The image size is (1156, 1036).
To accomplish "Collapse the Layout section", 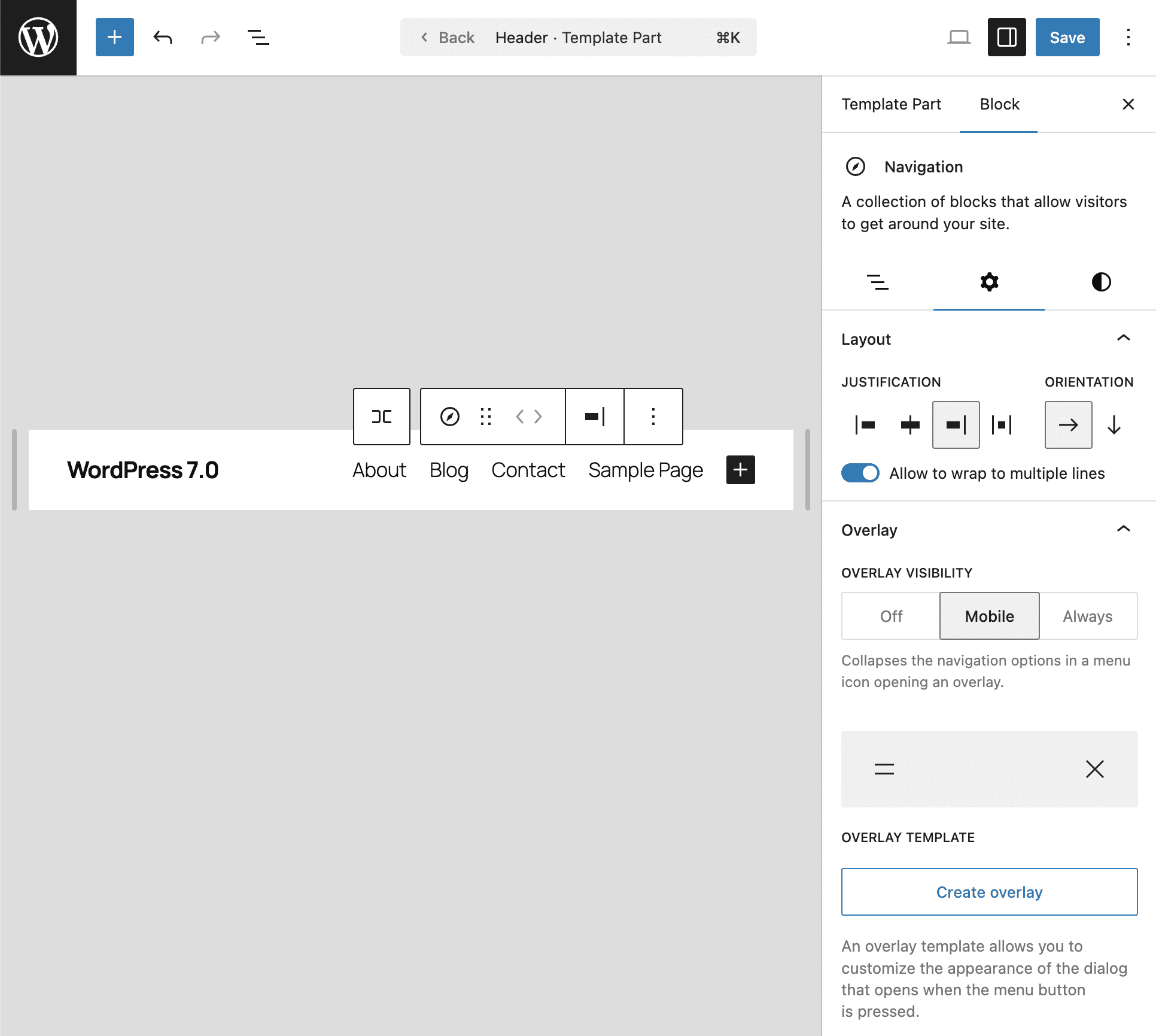I will tap(1124, 338).
